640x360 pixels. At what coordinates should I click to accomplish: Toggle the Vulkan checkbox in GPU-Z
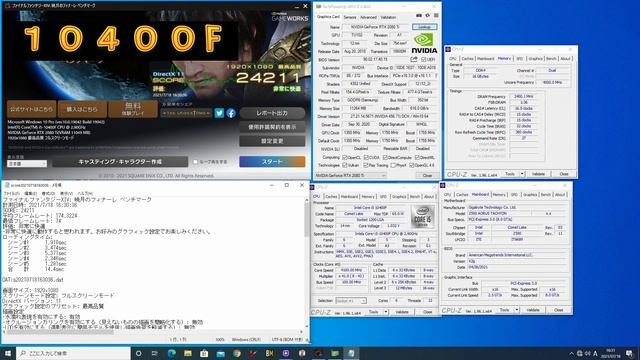345,165
